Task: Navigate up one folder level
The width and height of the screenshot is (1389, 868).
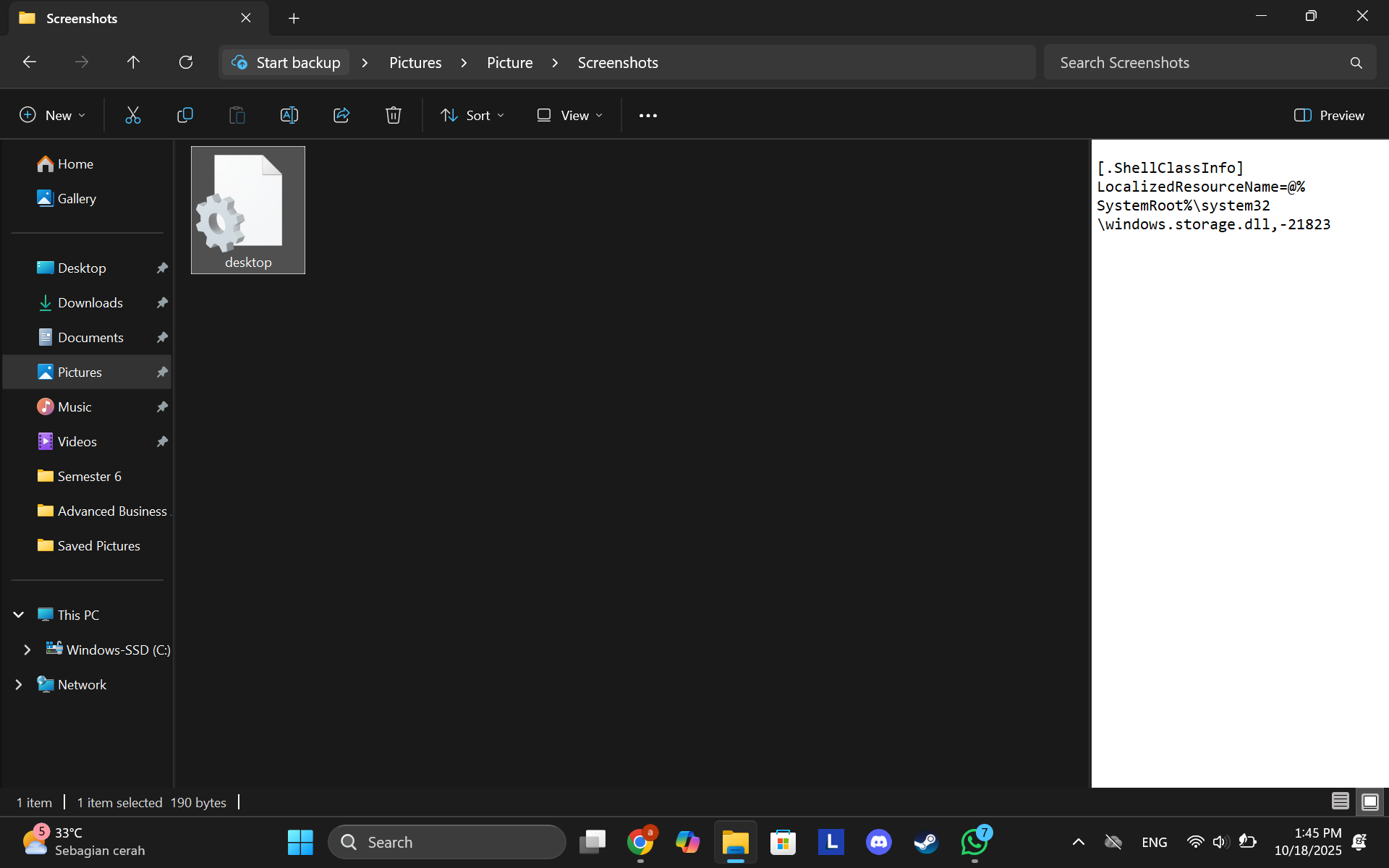Action: [x=133, y=62]
